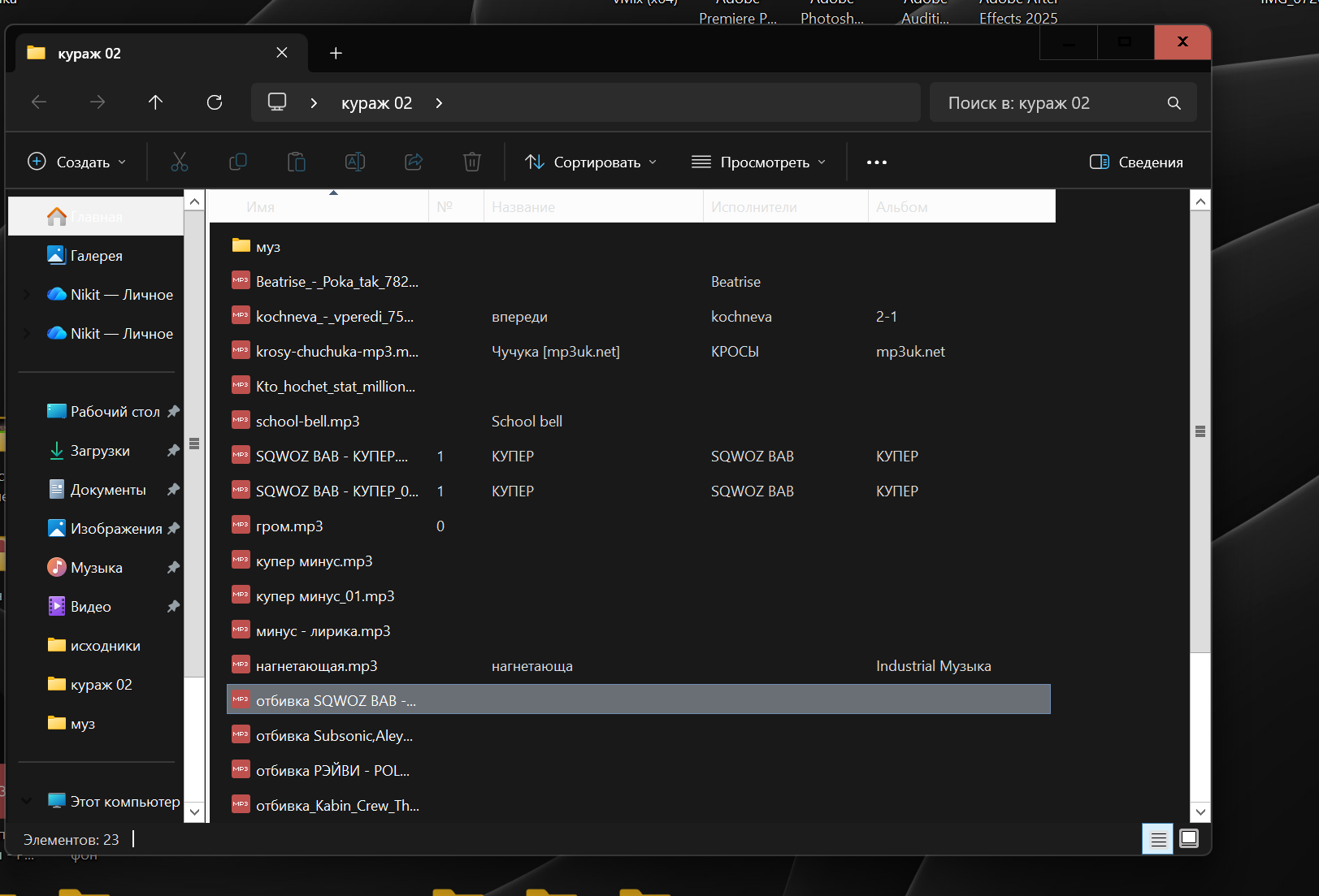Image resolution: width=1319 pixels, height=896 pixels.
Task: Toggle the Сведения details pane
Action: tap(1136, 162)
